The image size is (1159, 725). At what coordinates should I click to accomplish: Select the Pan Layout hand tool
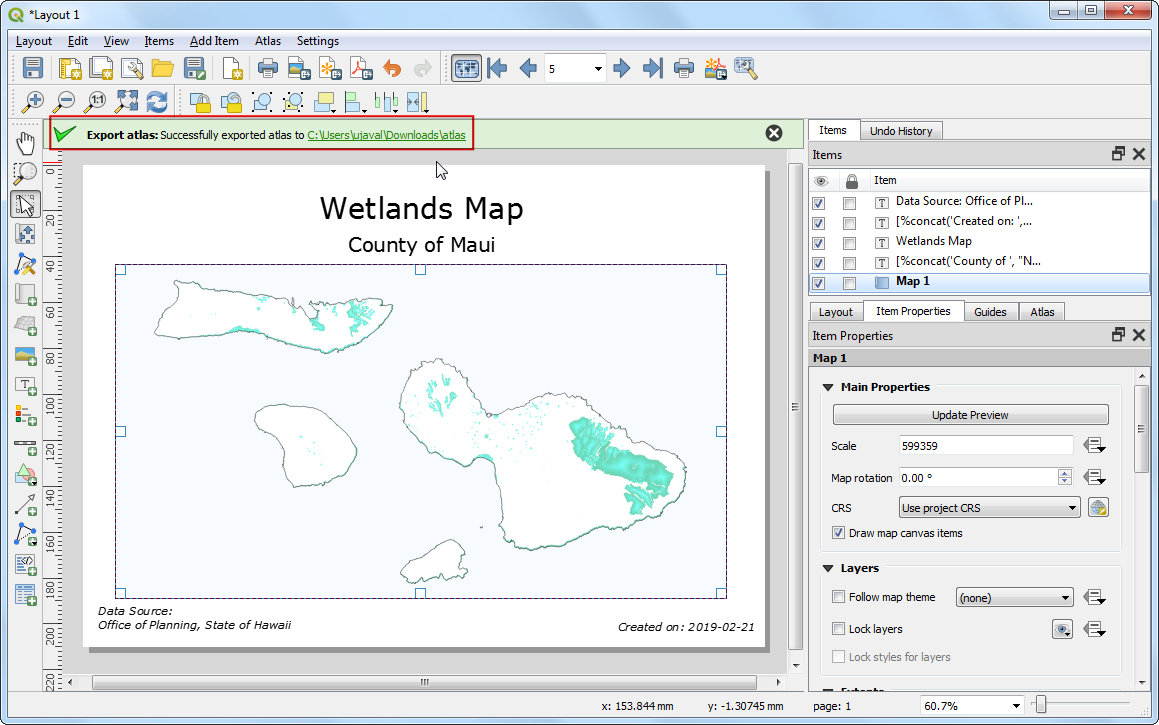tap(26, 143)
